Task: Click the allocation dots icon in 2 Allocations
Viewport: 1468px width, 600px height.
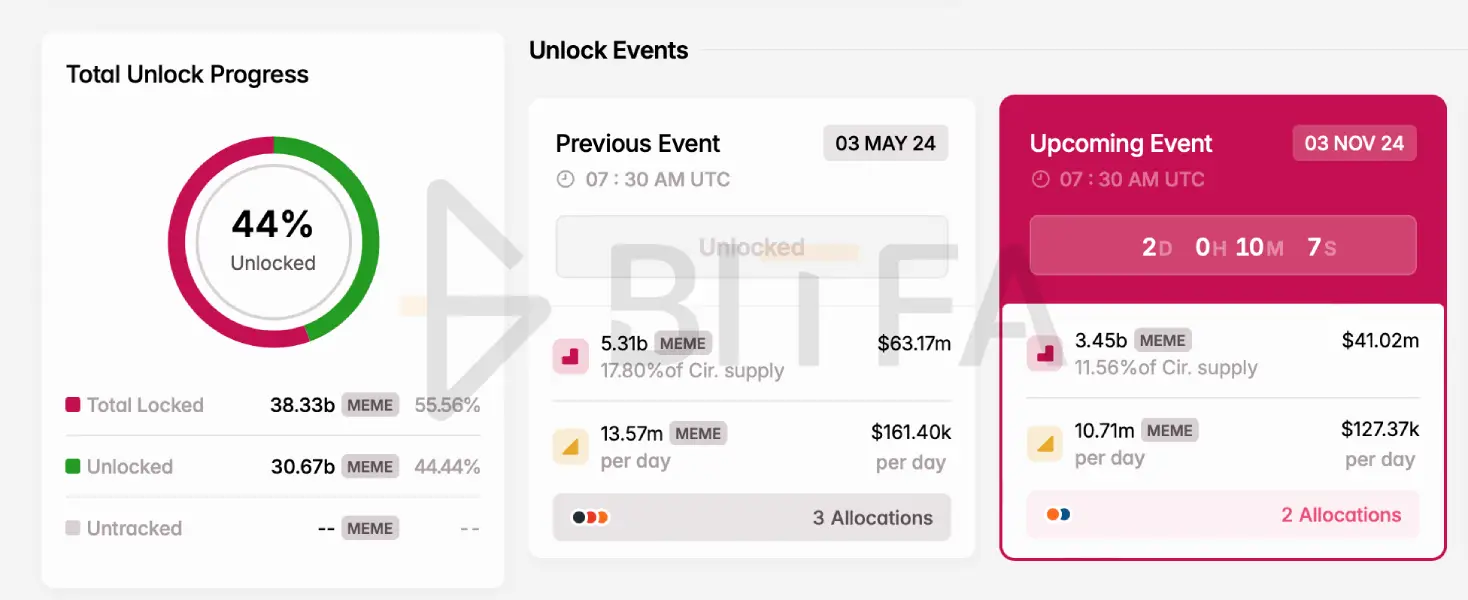Action: pos(1058,515)
